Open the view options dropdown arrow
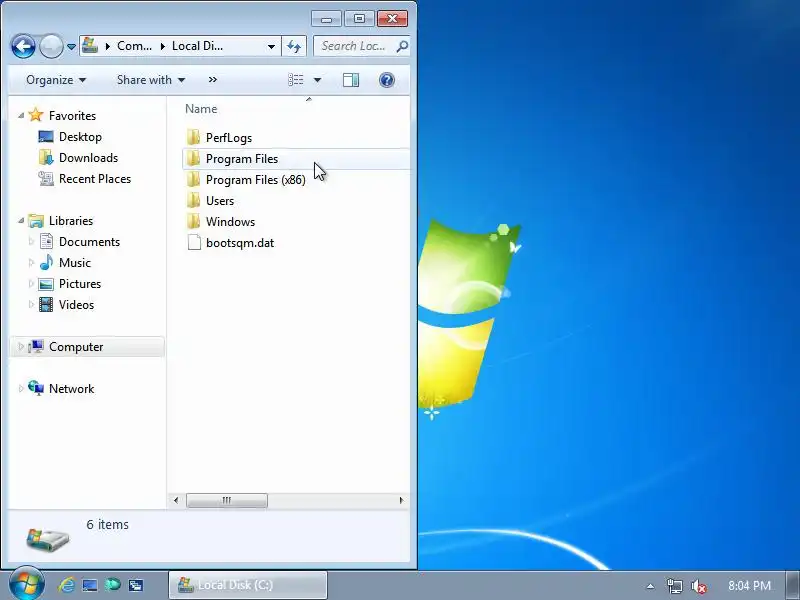This screenshot has width=800, height=600. tap(317, 80)
